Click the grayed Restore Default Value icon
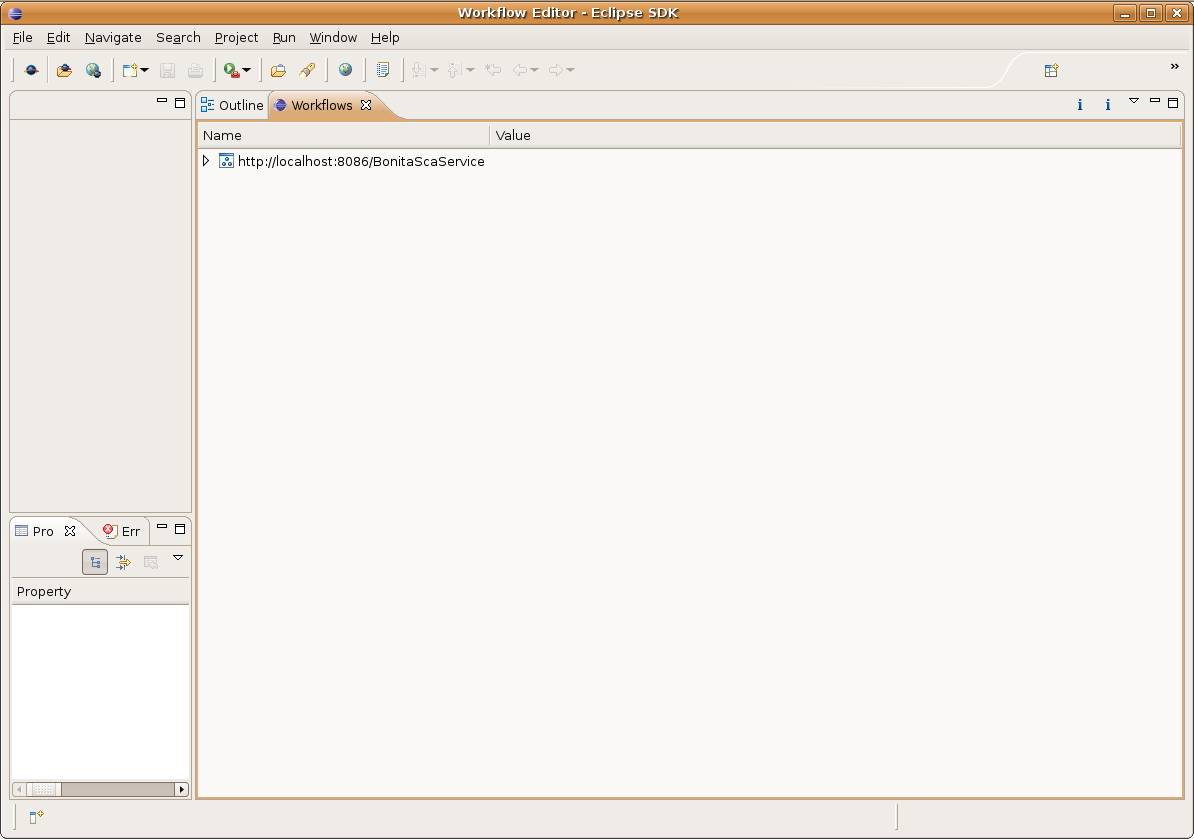Image resolution: width=1194 pixels, height=839 pixels. pos(151,563)
